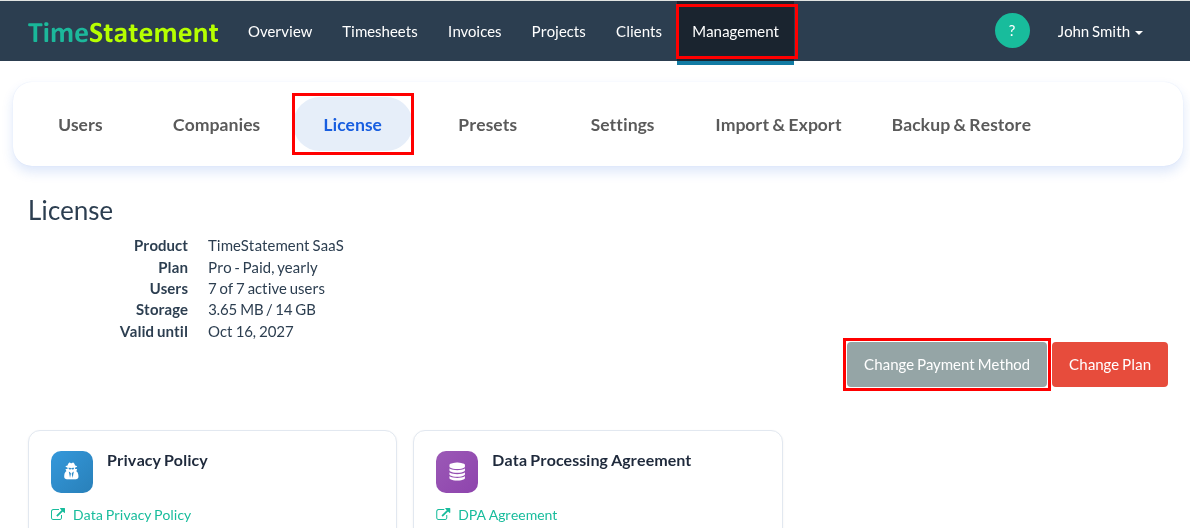Image resolution: width=1190 pixels, height=528 pixels.
Task: Click the Data Processing Agreement card title
Action: [592, 460]
